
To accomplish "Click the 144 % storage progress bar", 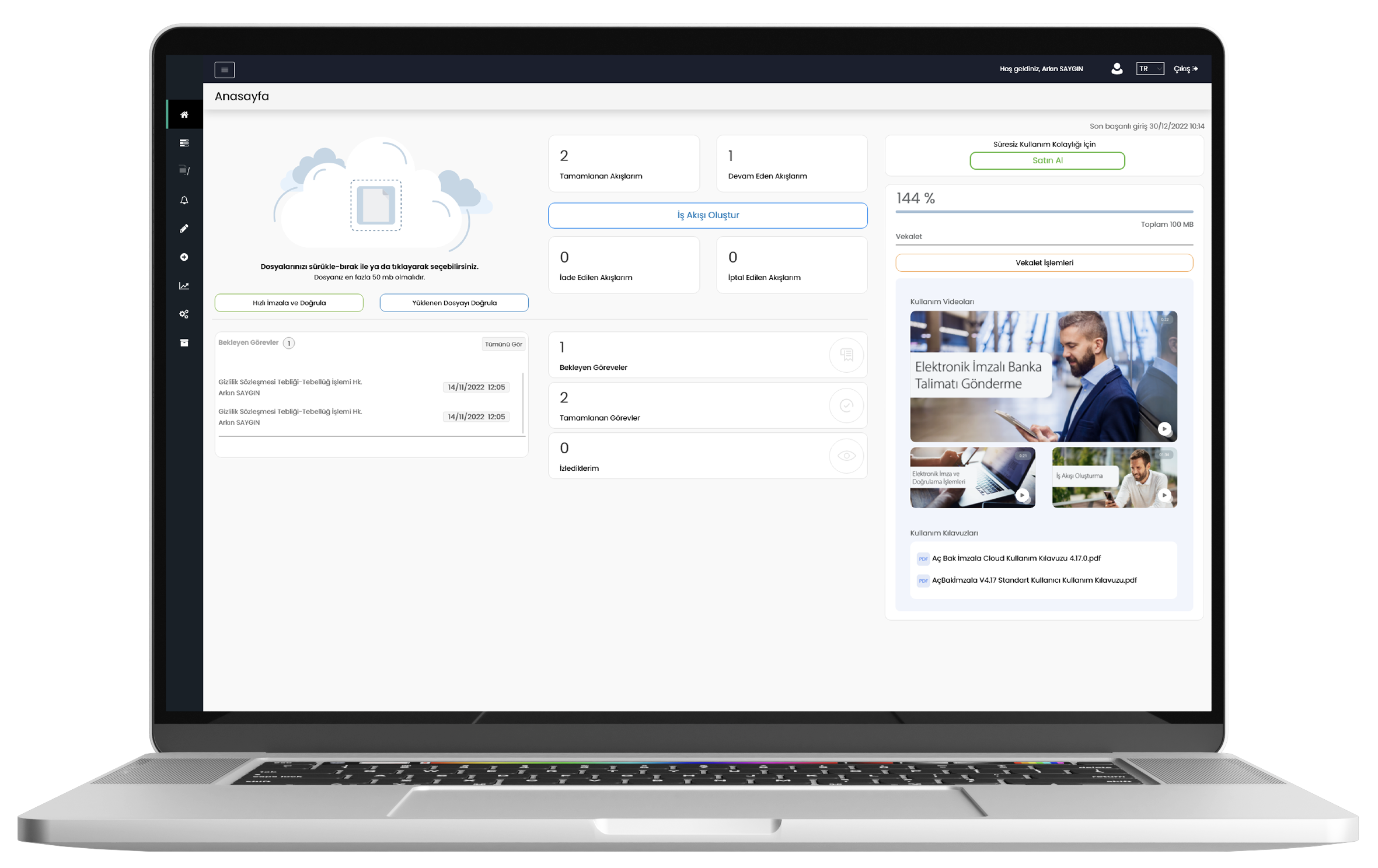I will click(x=1044, y=212).
